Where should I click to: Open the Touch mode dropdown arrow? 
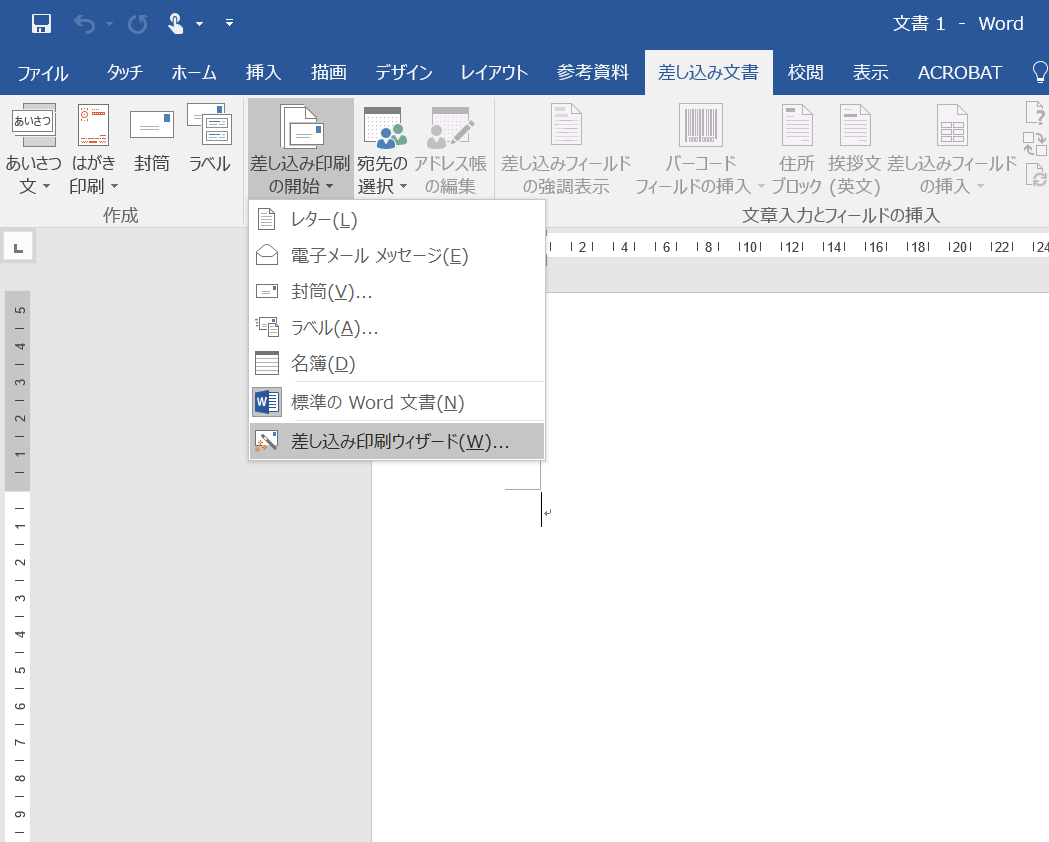click(x=199, y=24)
